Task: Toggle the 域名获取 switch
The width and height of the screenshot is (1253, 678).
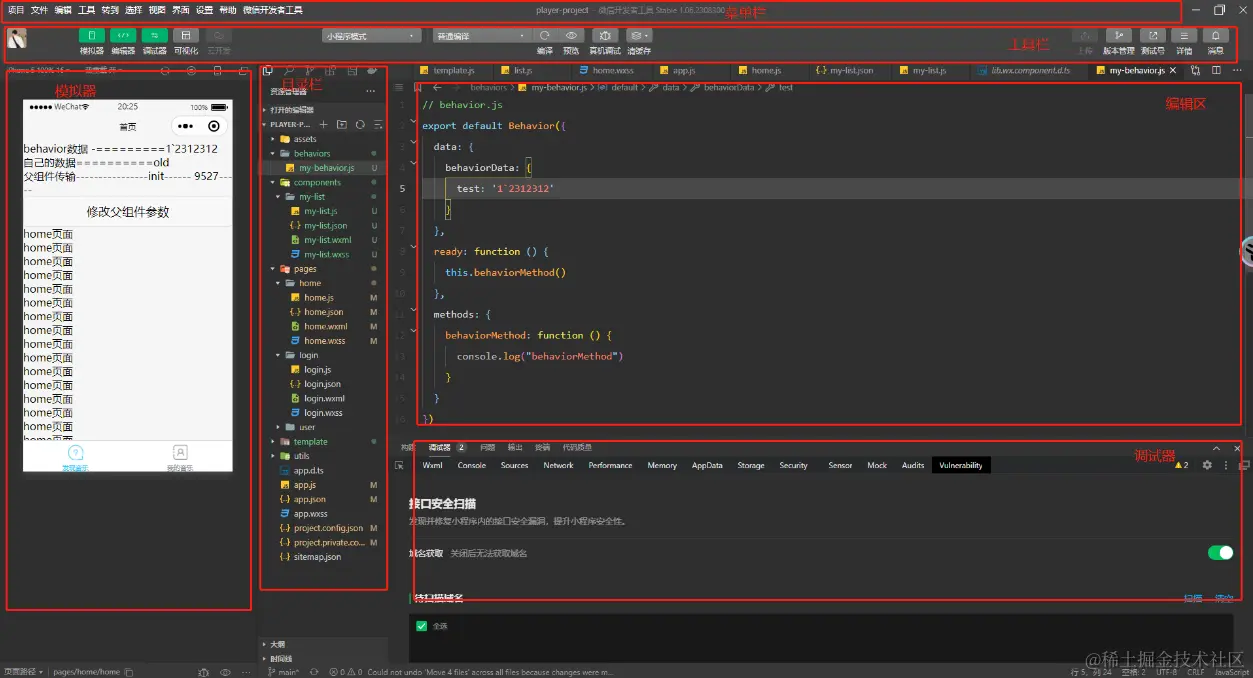Action: click(1220, 552)
